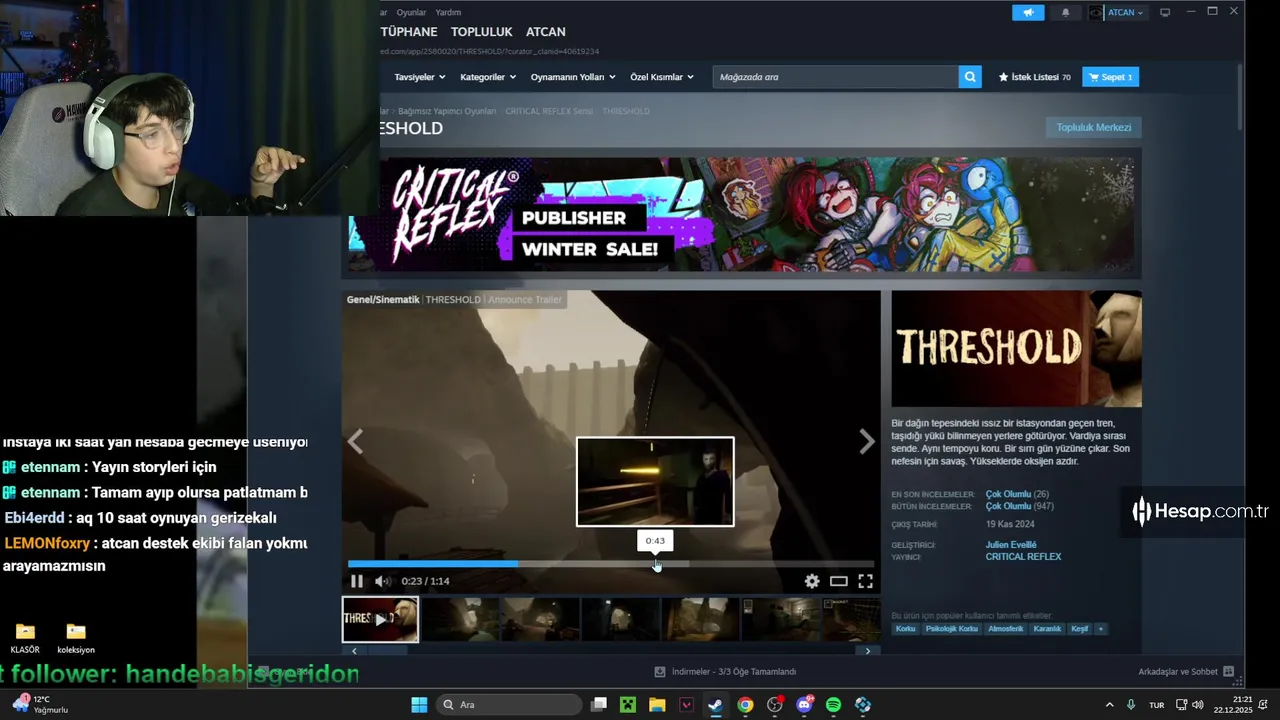This screenshot has width=1280, height=720.
Task: Open İndirmeler downloads status
Action: pyautogui.click(x=726, y=672)
